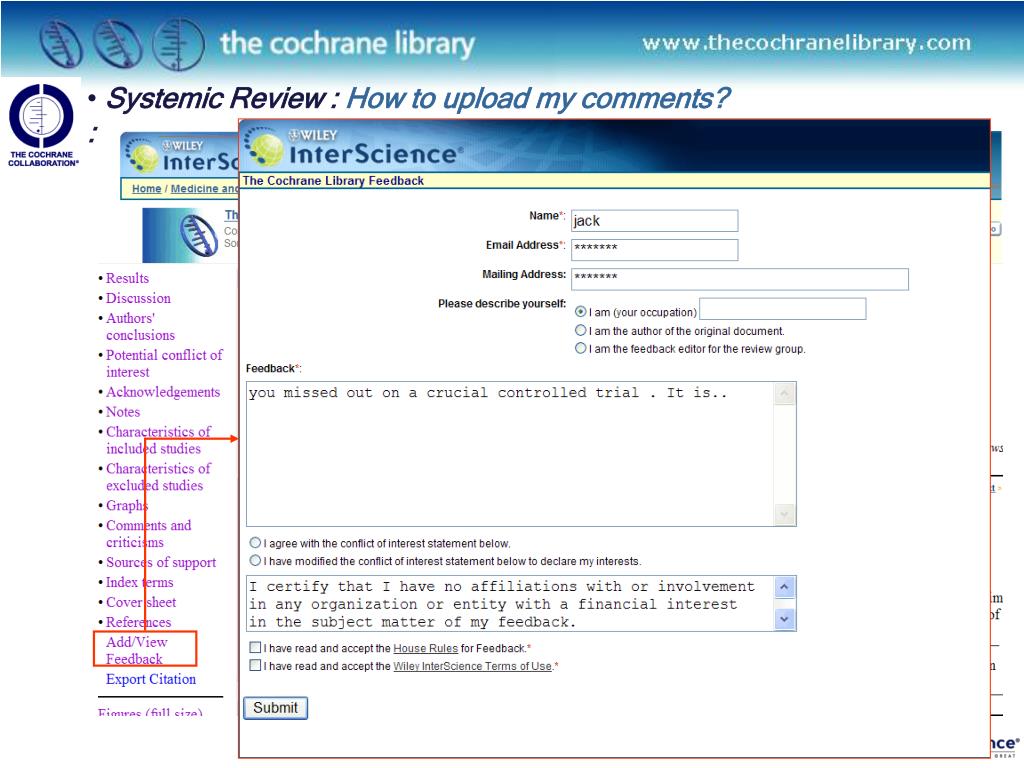Open References section link
The image size is (1024, 768).
pyautogui.click(x=138, y=622)
